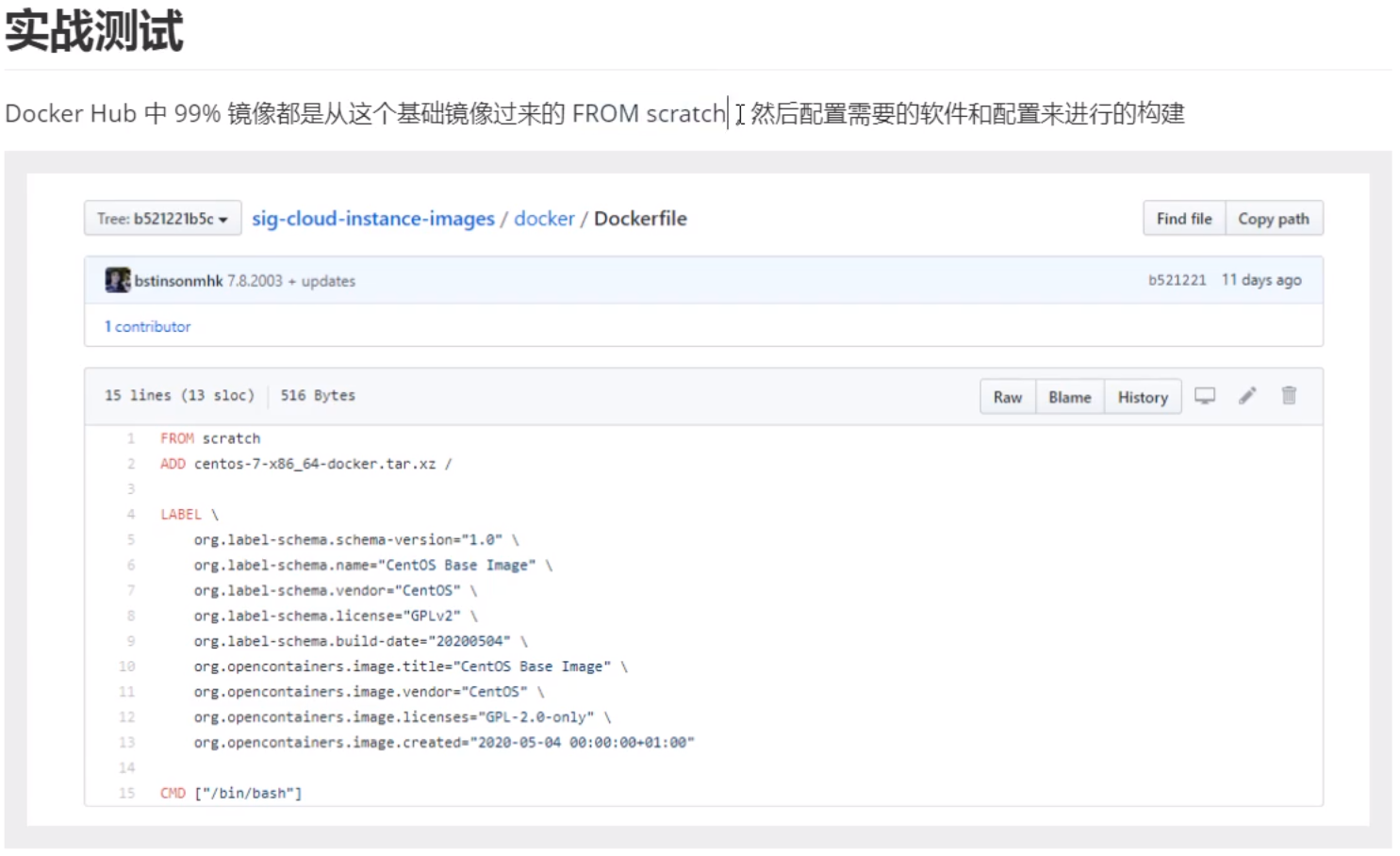Click the 516 Bytes file size text

[x=318, y=396]
